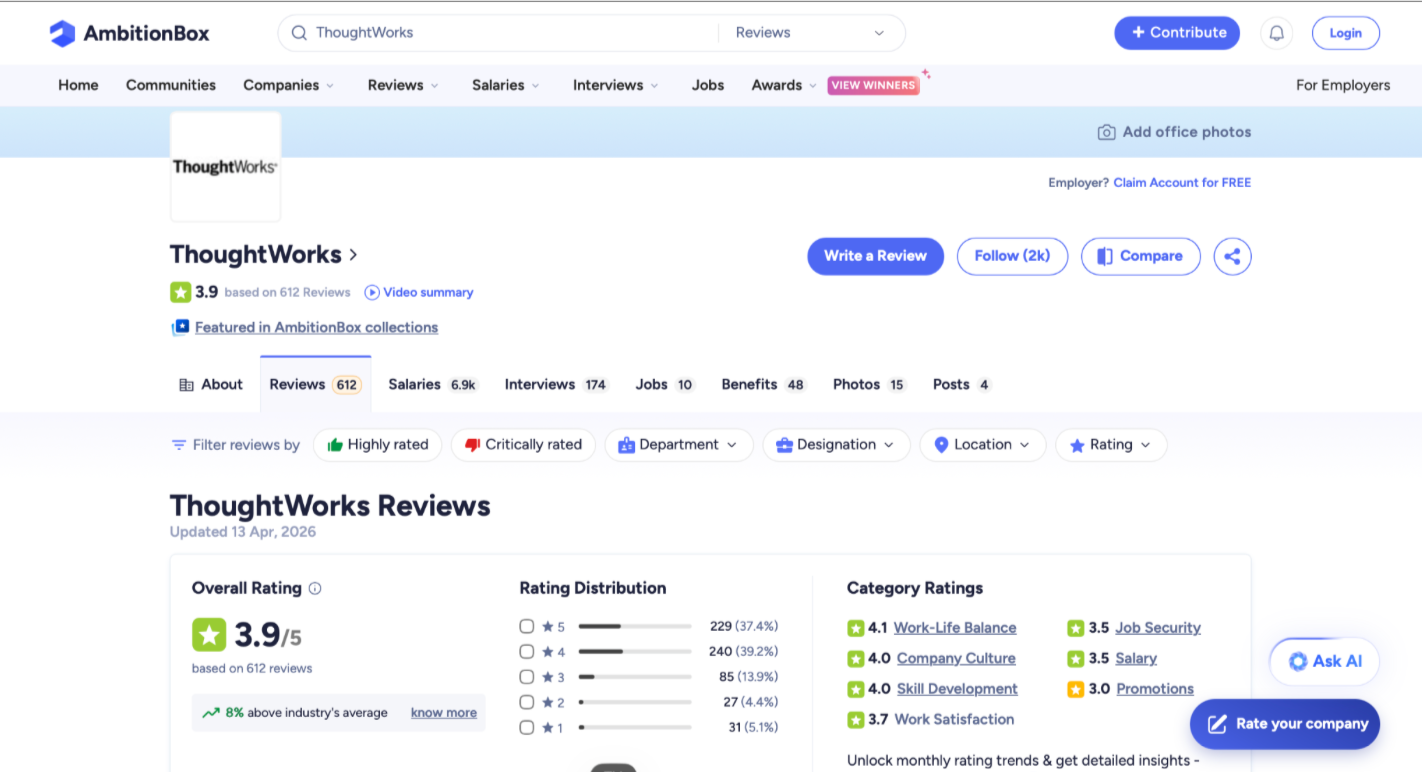This screenshot has width=1422, height=772.
Task: Open the notifications bell
Action: point(1276,33)
